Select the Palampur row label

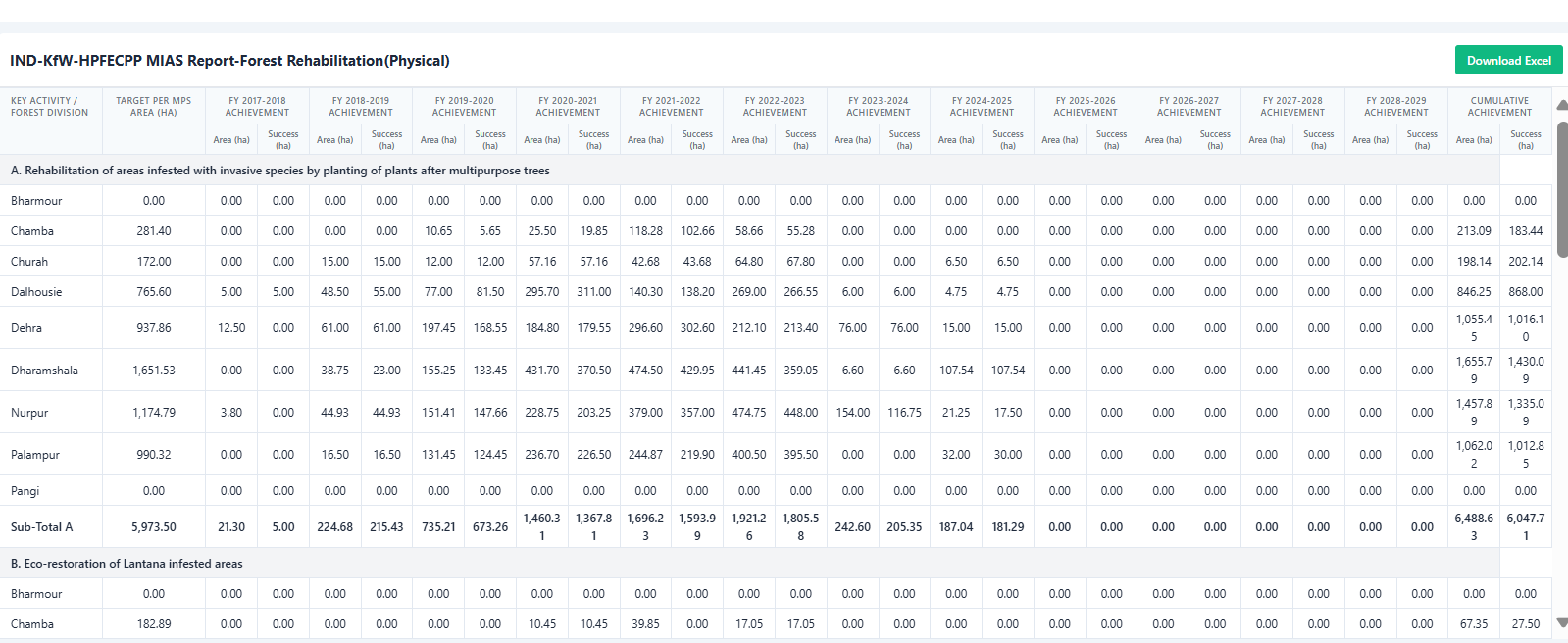tap(35, 455)
